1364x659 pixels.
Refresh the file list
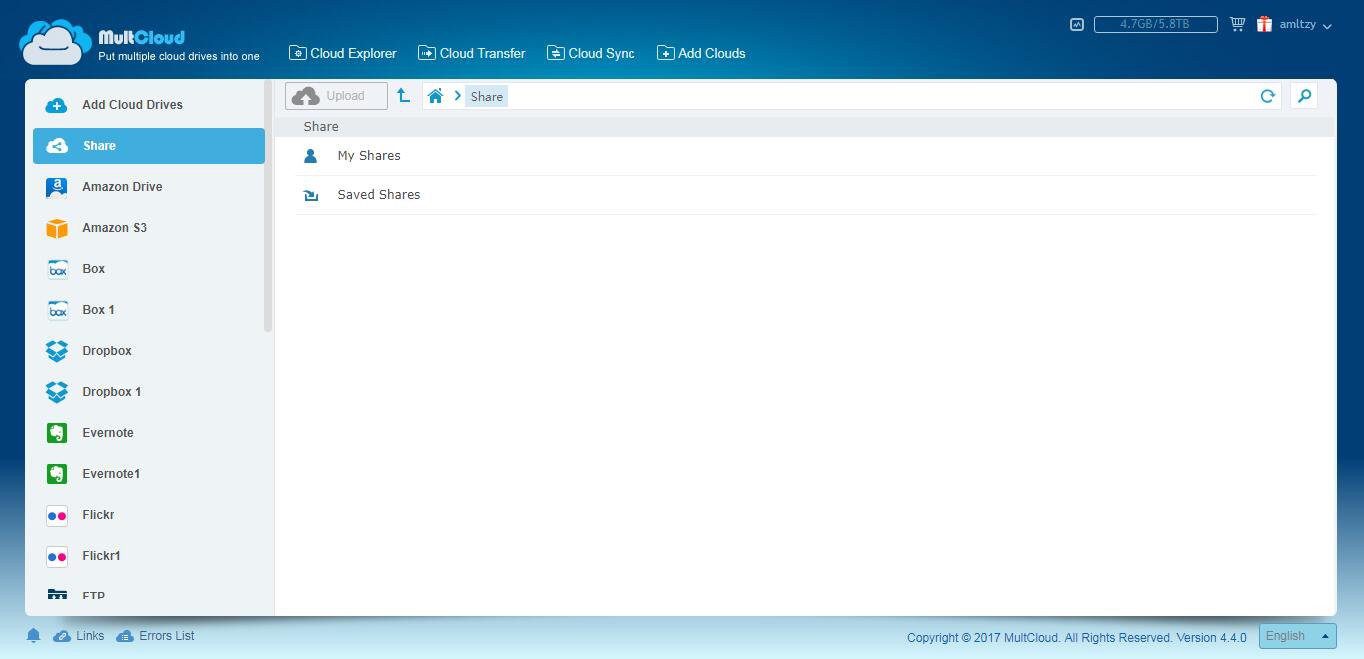(x=1267, y=96)
